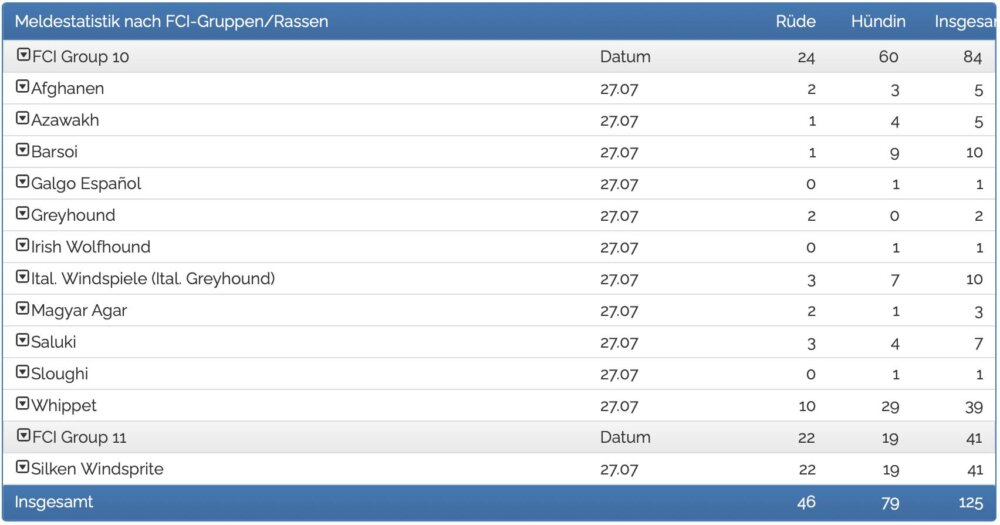Expand the Saluki row icon
The width and height of the screenshot is (1000, 525).
point(22,340)
